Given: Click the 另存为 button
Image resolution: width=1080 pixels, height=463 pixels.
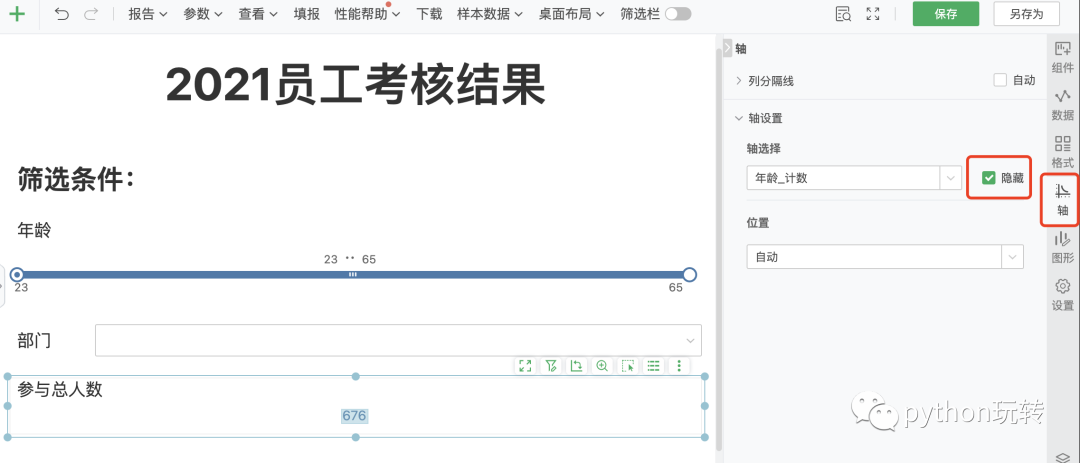Looking at the screenshot, I should (x=1026, y=14).
